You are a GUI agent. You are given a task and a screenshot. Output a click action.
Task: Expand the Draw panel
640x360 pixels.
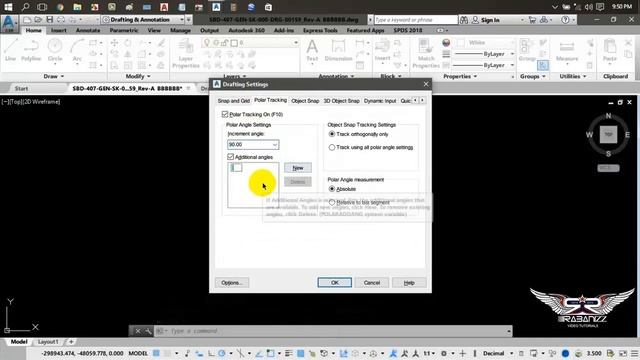[53, 76]
